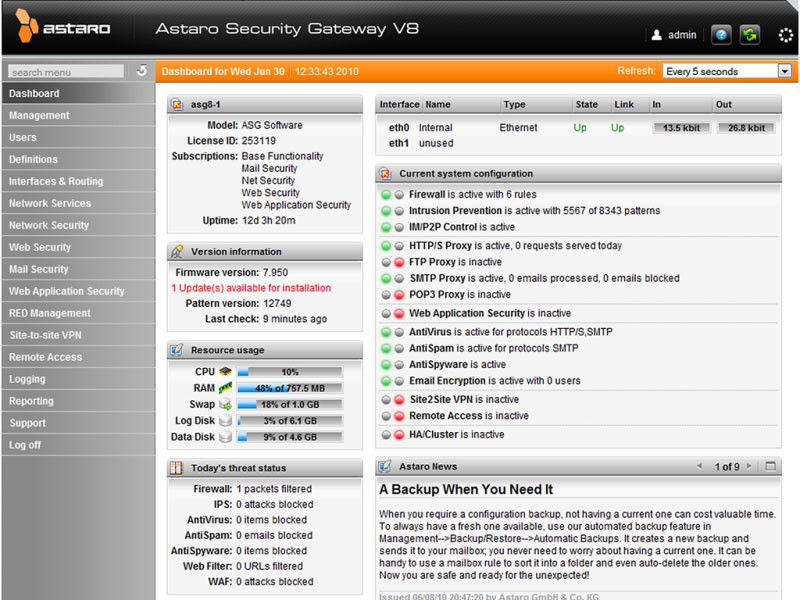Toggle the IM/P2P Control status indicator

[x=392, y=227]
